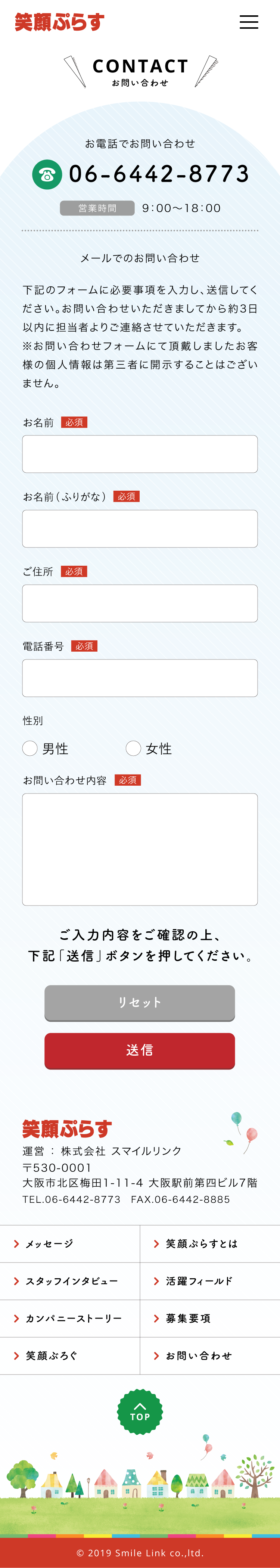The width and height of the screenshot is (280, 1568).
Task: Click the 笑顔ぷらす footer logo
Action: pyautogui.click(x=67, y=1128)
